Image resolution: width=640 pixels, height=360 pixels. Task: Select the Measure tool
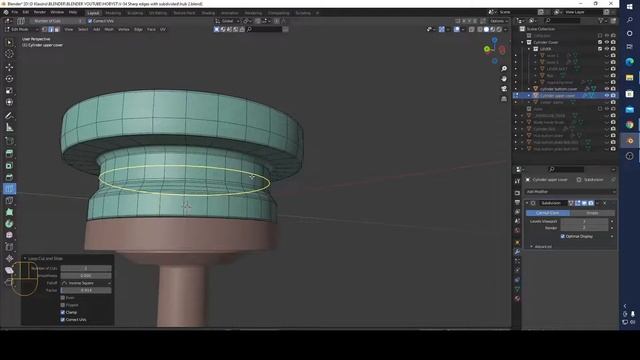tap(9, 128)
